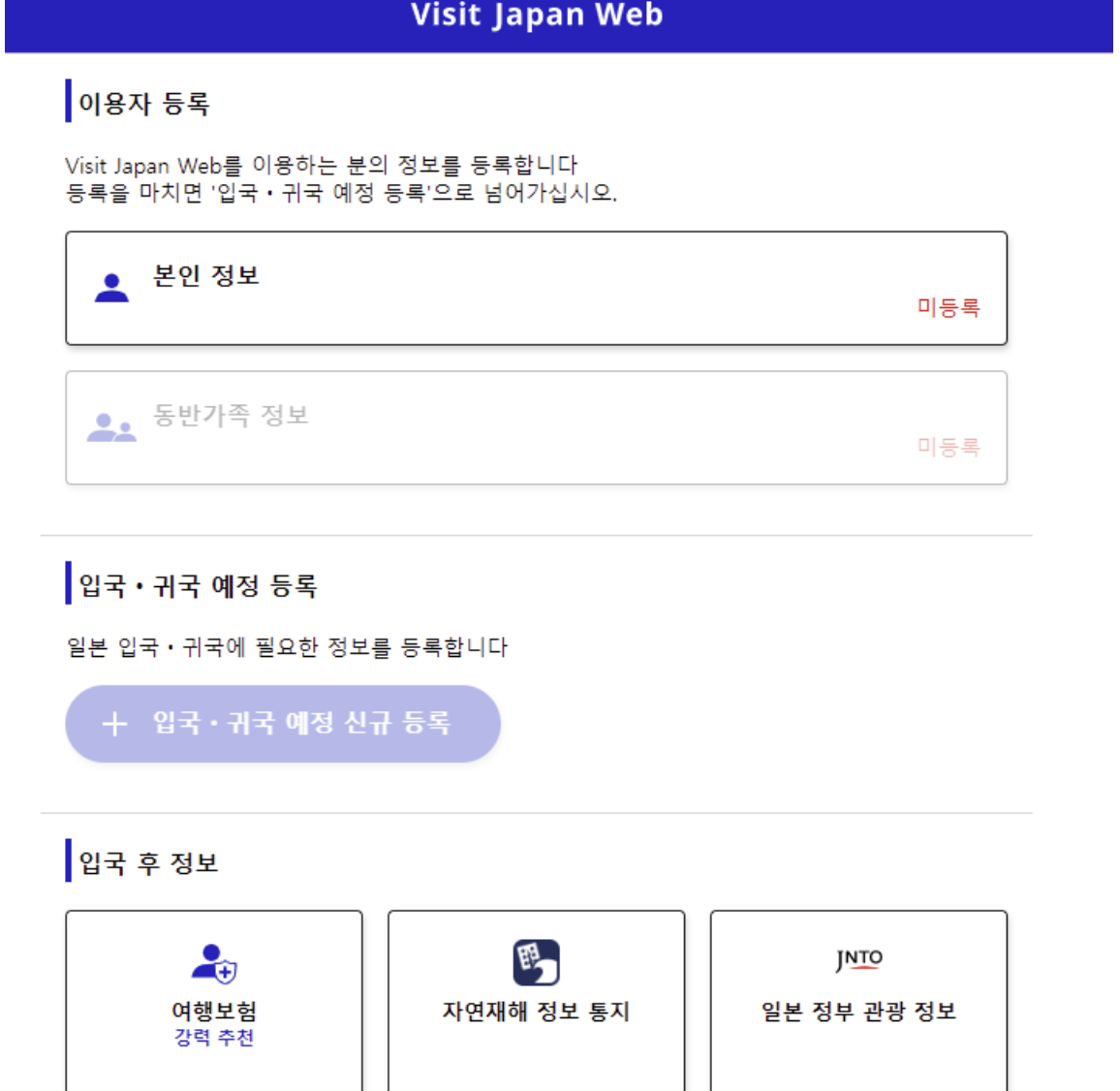Screen dimensions: 1120x1091
Task: Click the 이용자 등록 section heading
Action: pyautogui.click(x=143, y=104)
